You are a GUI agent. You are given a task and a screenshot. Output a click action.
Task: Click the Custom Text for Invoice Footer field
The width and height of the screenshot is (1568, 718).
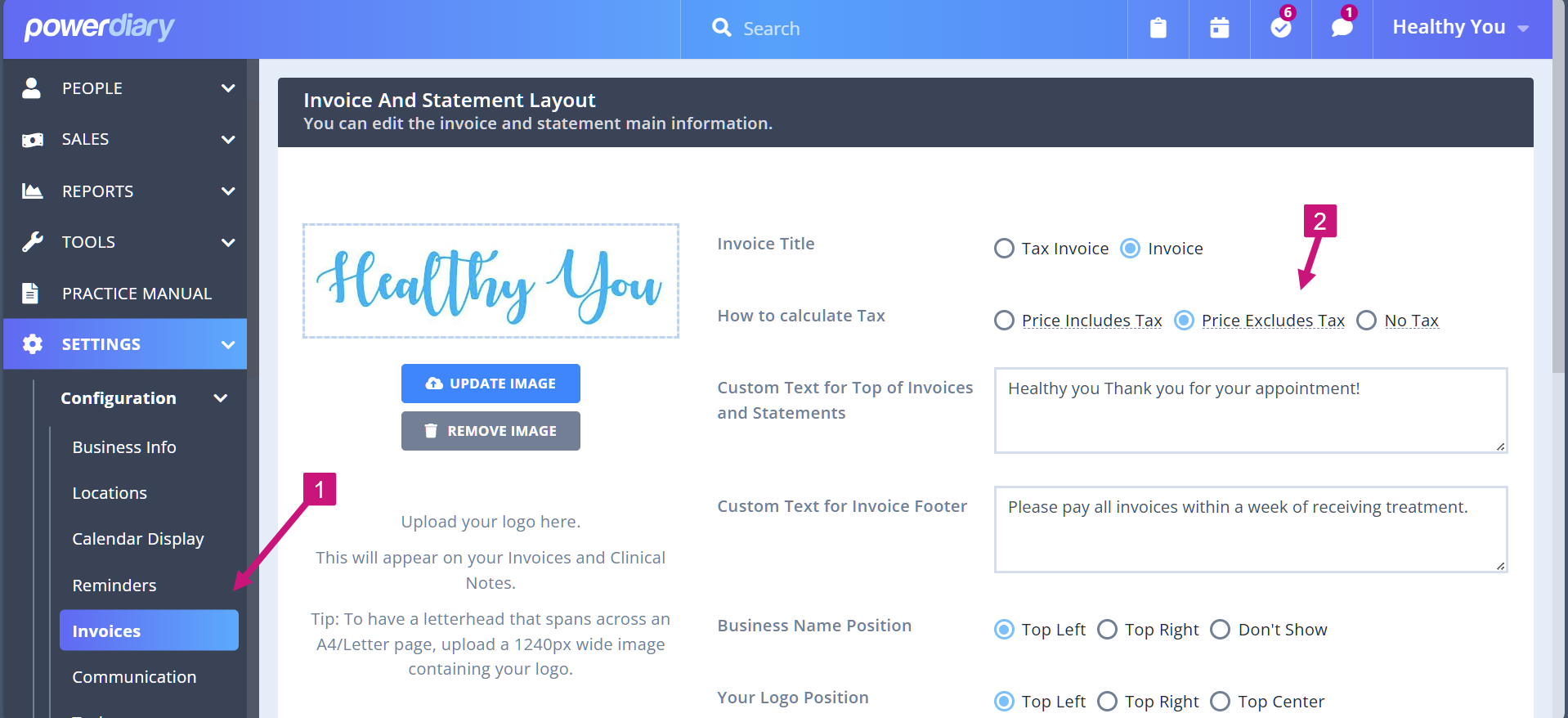[1249, 529]
